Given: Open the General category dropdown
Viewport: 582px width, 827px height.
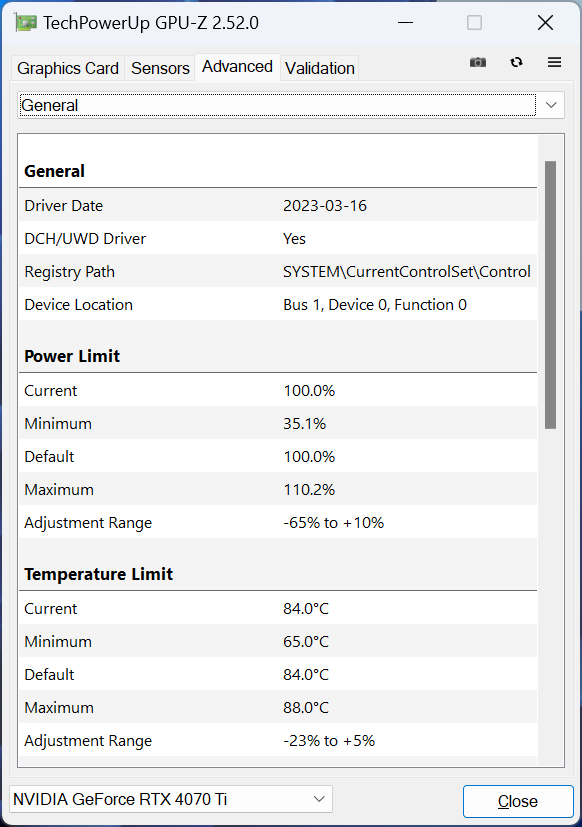Looking at the screenshot, I should [x=291, y=105].
